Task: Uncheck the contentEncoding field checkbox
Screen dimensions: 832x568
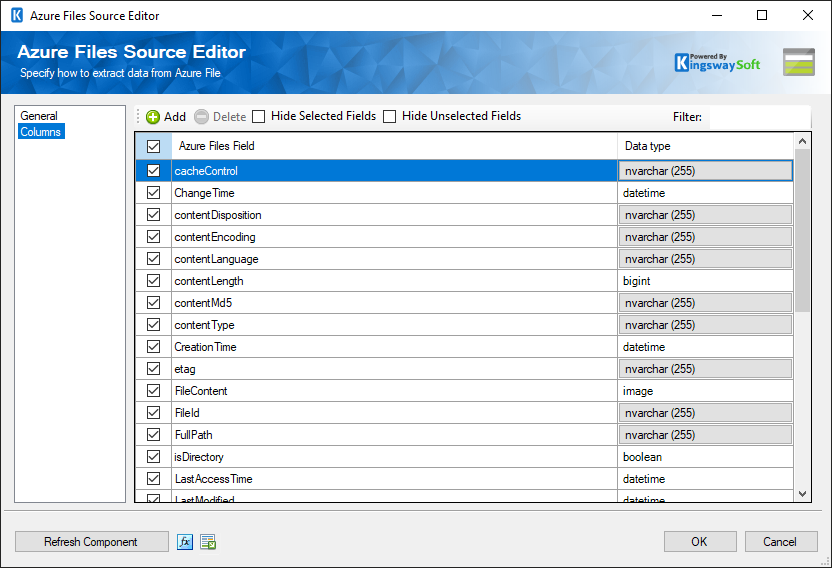Action: pos(153,237)
